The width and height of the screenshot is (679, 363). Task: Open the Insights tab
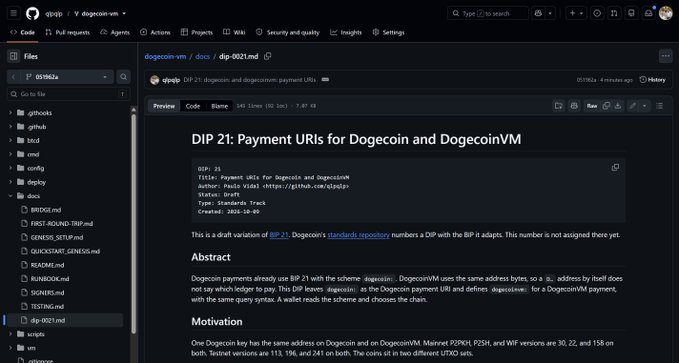(x=346, y=32)
